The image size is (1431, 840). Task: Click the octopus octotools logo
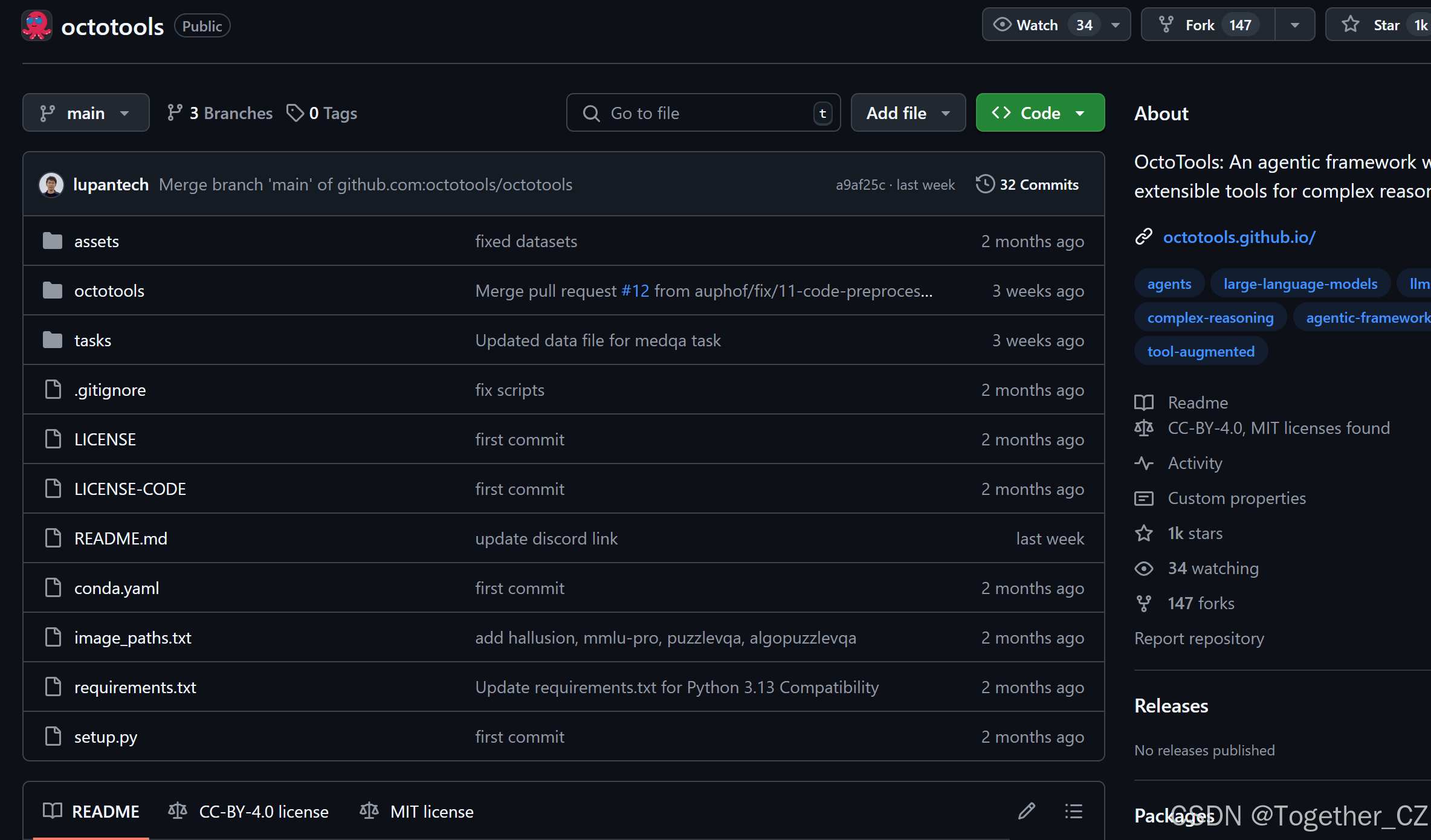(x=36, y=25)
